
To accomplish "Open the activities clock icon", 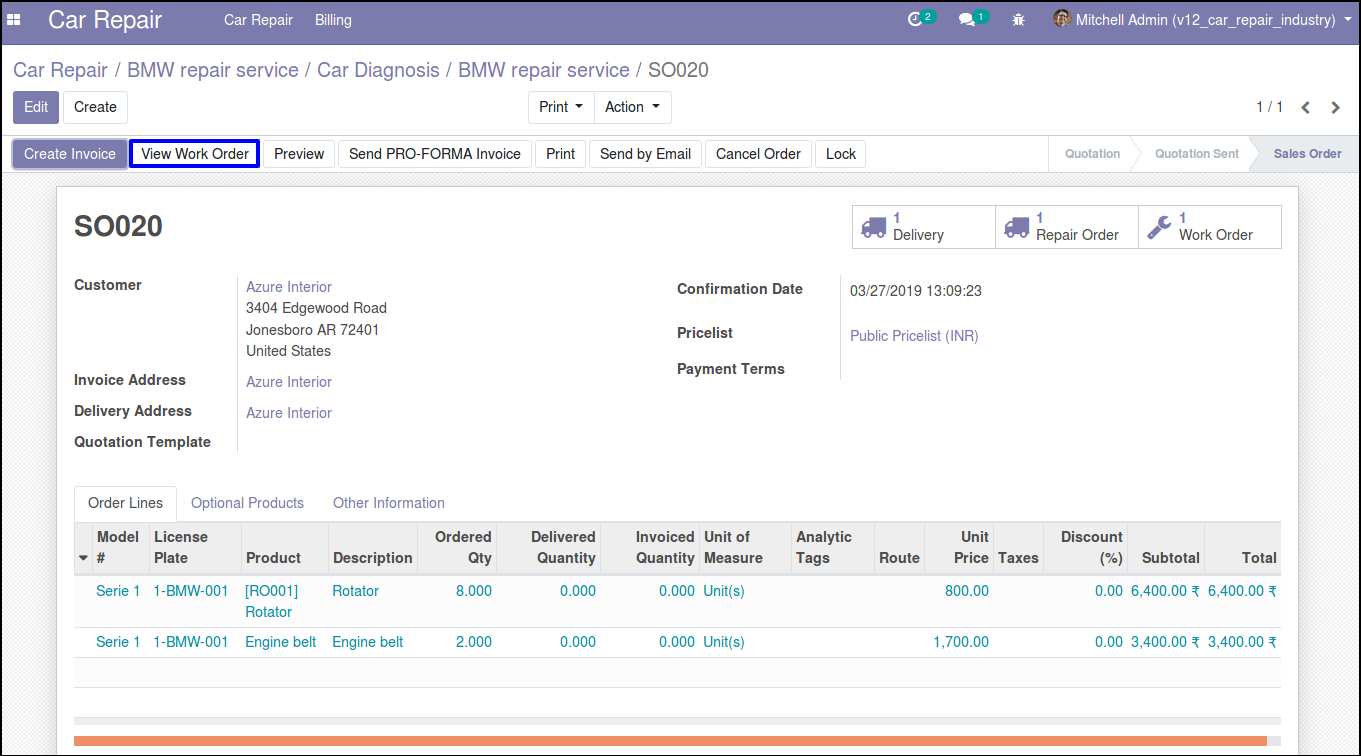I will pos(915,19).
